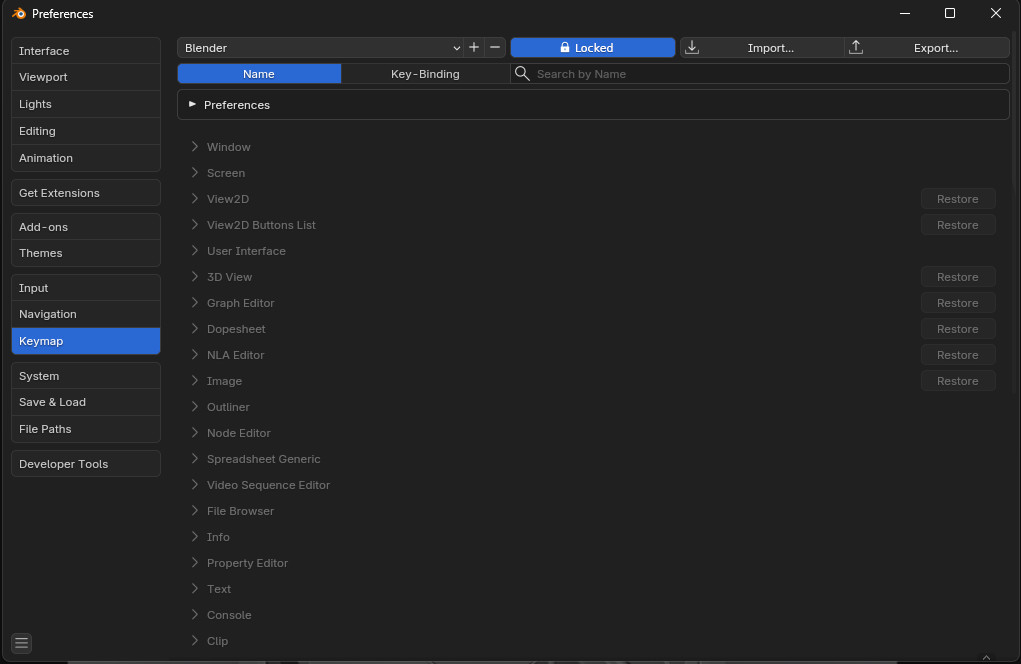Viewport: 1021px width, 664px height.
Task: Toggle the Locked keymap button
Action: [x=593, y=48]
